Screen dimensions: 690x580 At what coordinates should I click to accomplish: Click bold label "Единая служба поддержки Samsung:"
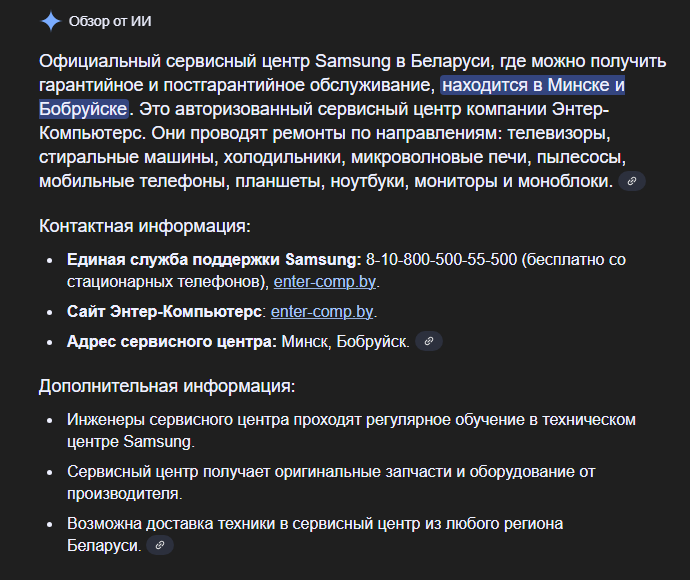point(214,259)
